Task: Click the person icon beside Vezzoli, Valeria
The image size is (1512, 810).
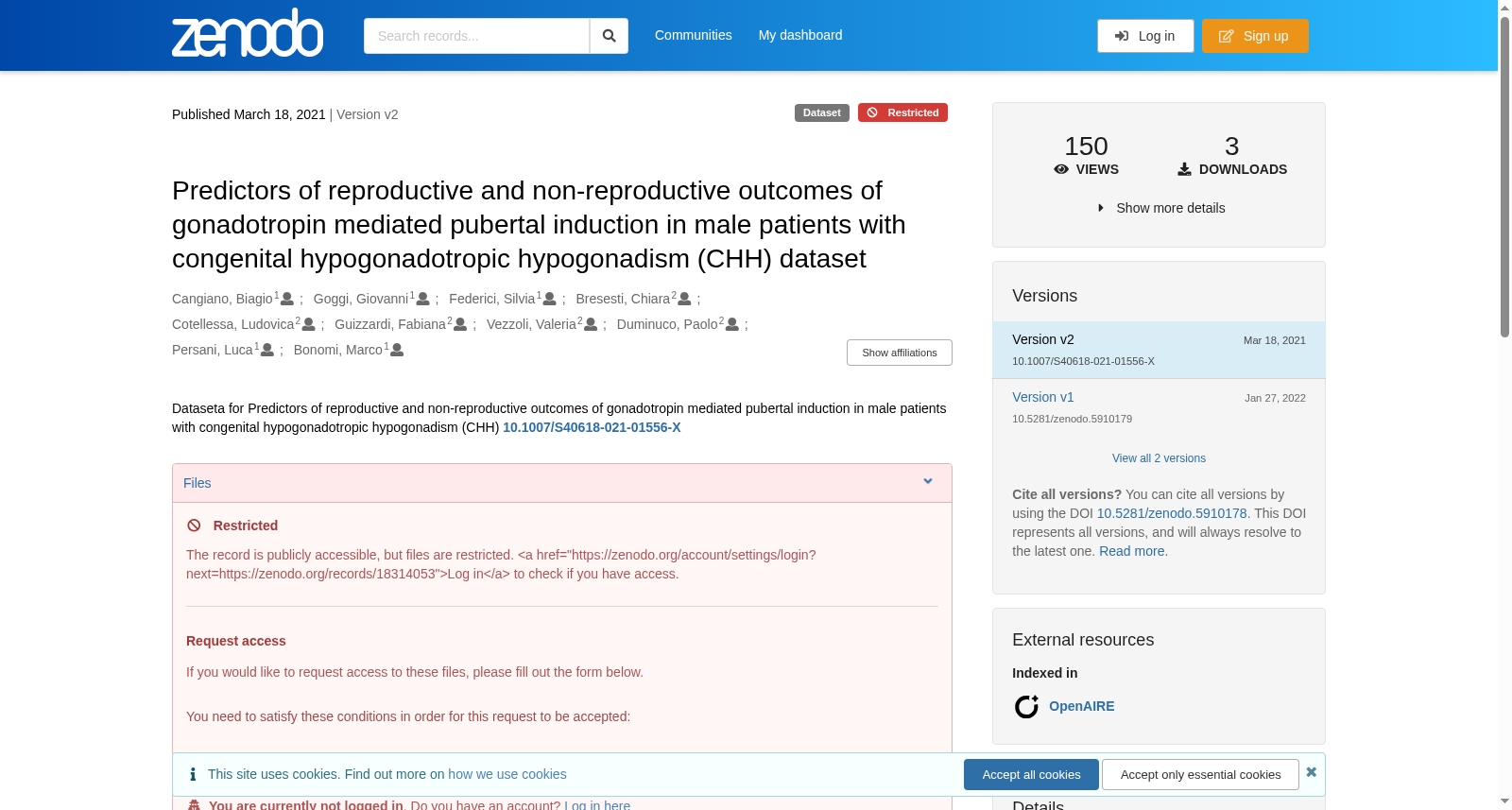Action: tap(591, 324)
